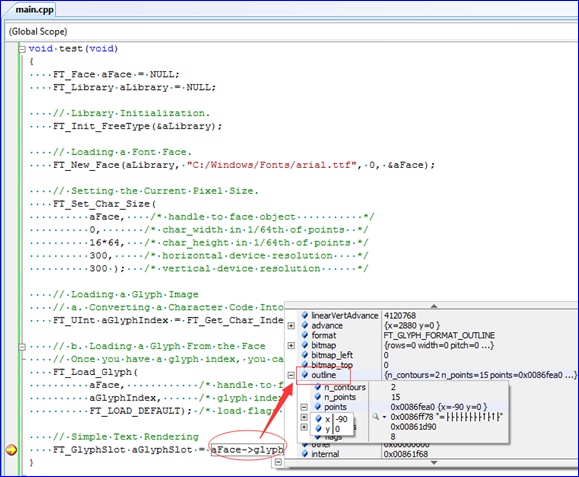Click the bitmap field icon
Image resolution: width=579 pixels, height=477 pixels.
(305, 345)
